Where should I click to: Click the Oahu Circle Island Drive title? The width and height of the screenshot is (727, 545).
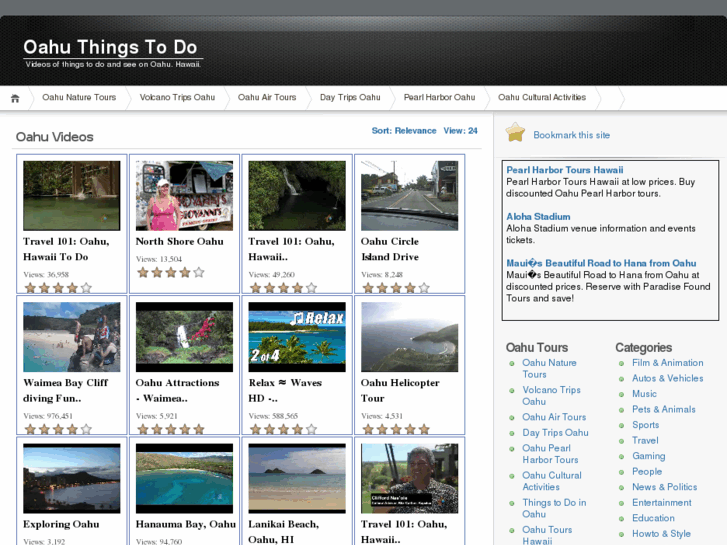(390, 249)
